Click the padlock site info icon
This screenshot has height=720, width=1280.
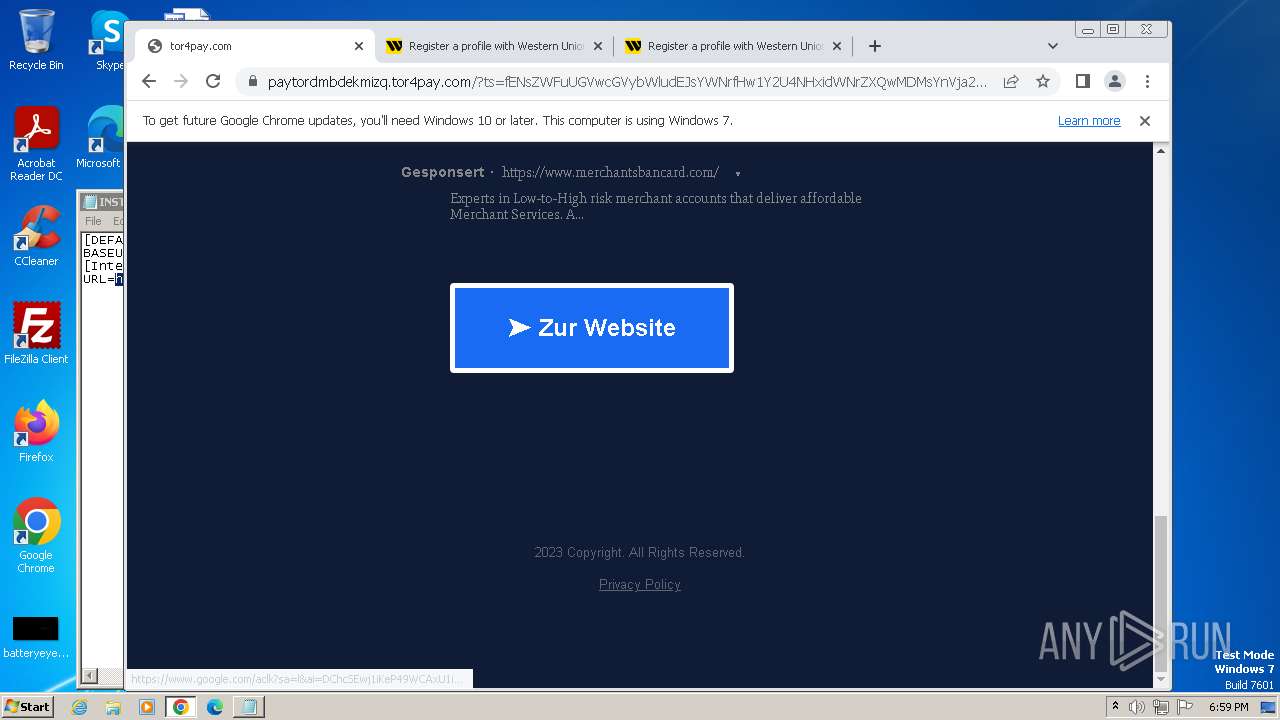point(252,82)
